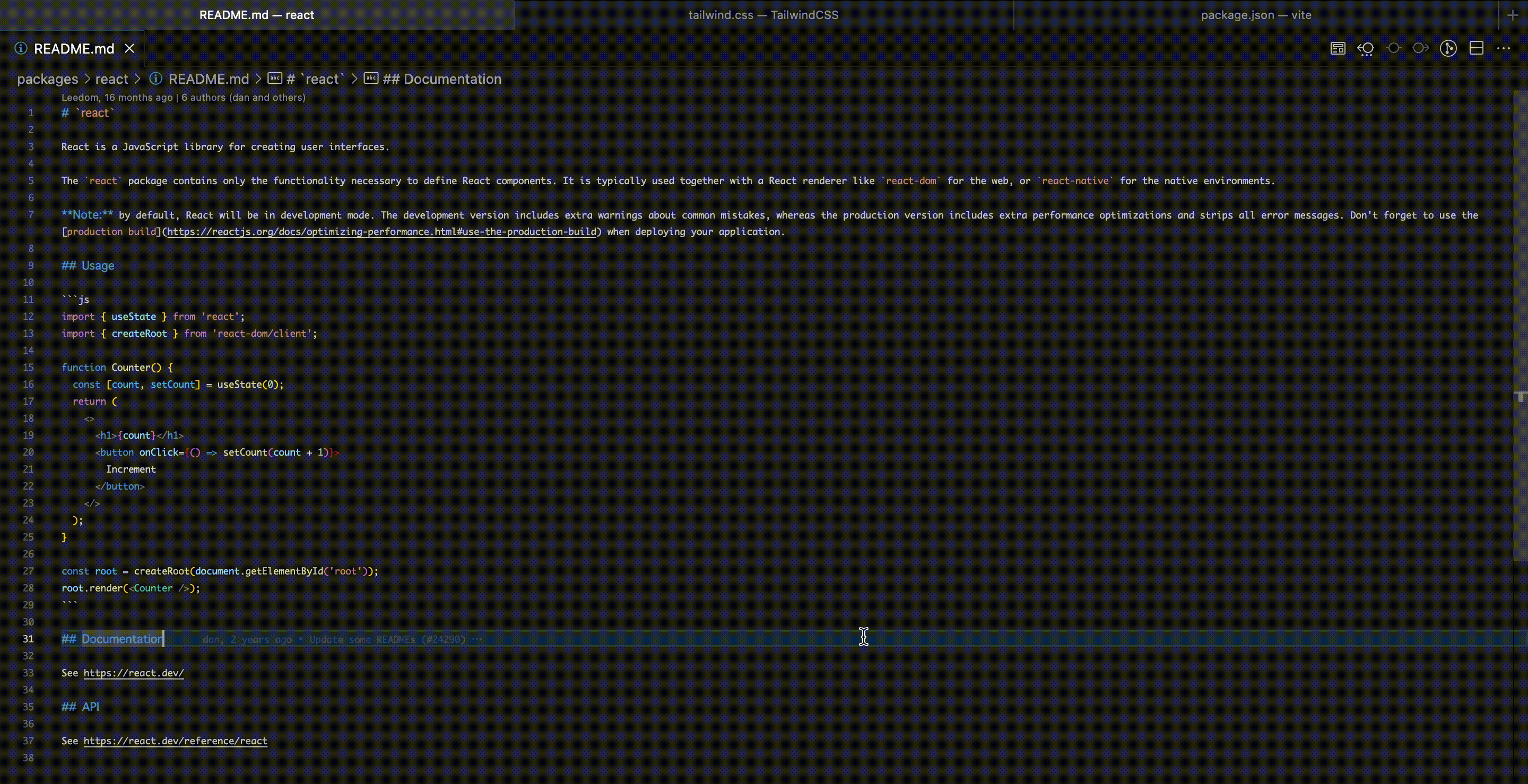1528x784 pixels.
Task: Click the '`react-native`' inline code text
Action: (x=1075, y=181)
